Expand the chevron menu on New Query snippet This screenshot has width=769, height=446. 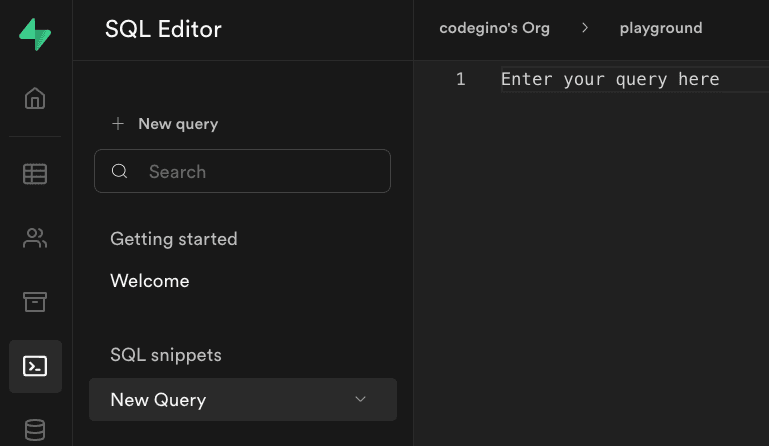[x=361, y=400]
